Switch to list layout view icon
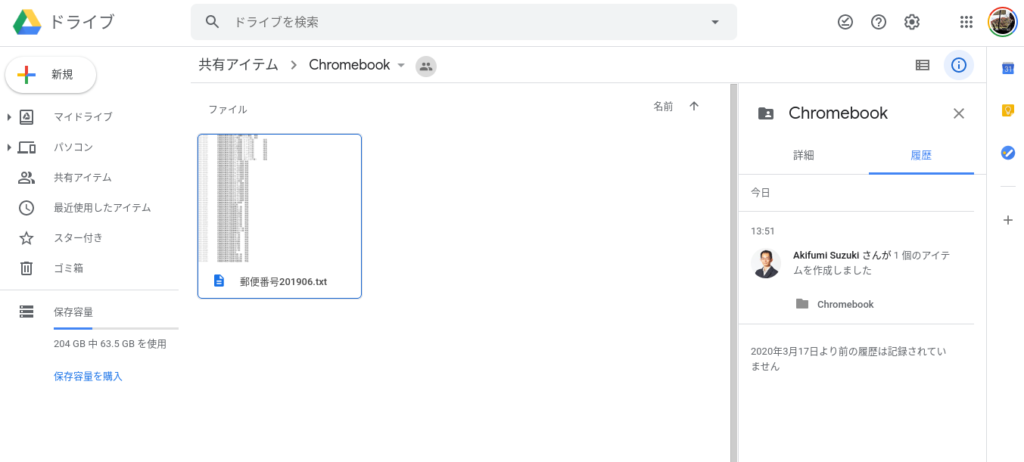This screenshot has height=462, width=1024. click(922, 65)
